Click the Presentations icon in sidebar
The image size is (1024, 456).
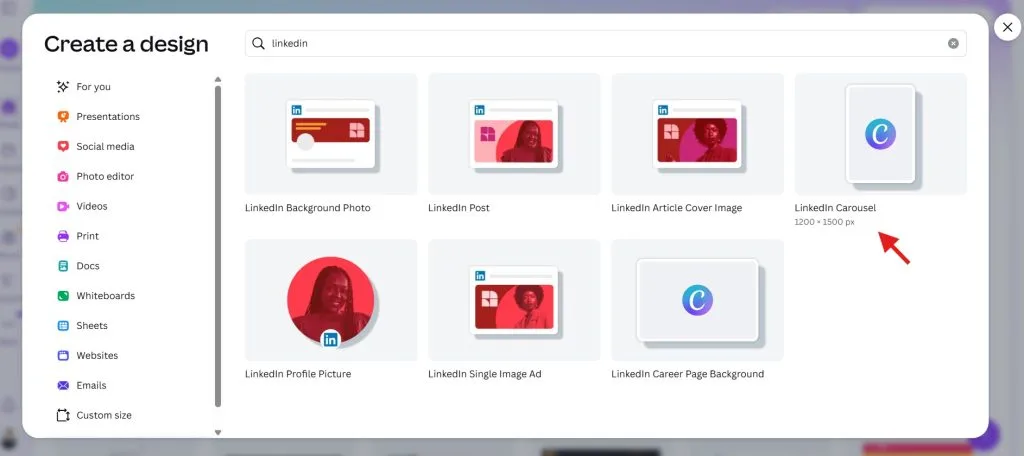[x=63, y=116]
